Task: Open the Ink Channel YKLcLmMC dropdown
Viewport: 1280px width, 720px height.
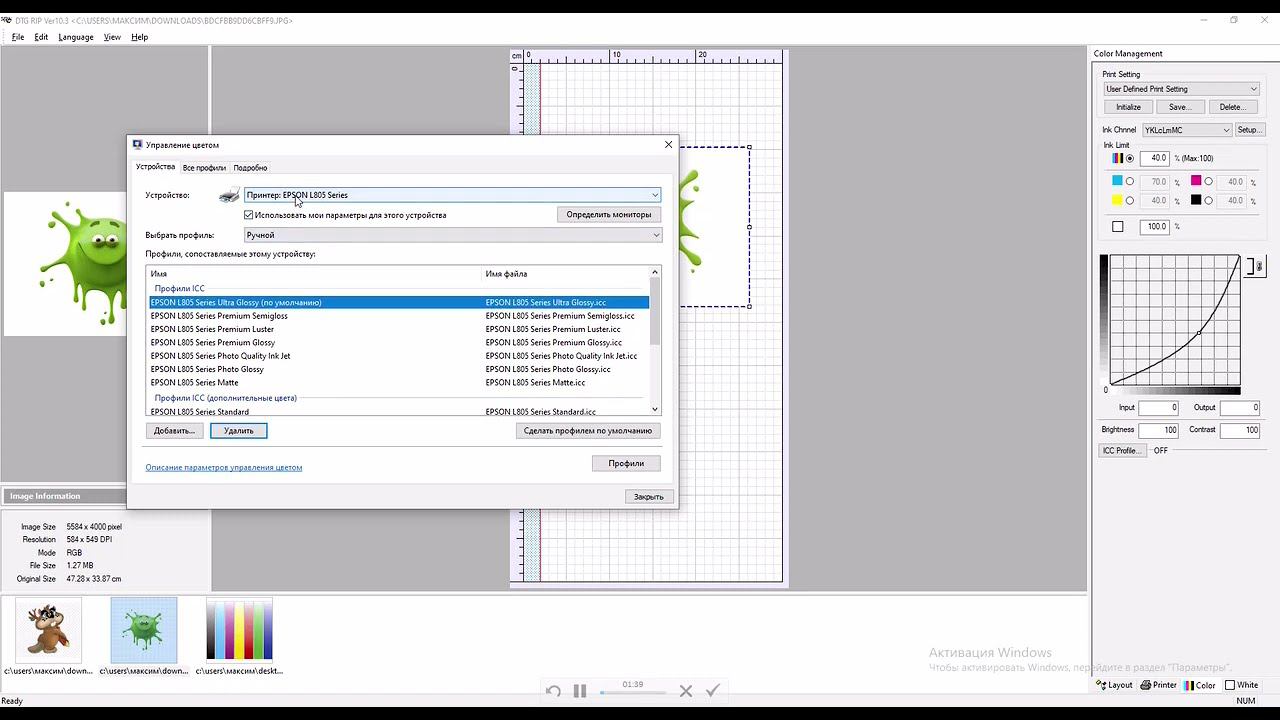Action: 1187,130
